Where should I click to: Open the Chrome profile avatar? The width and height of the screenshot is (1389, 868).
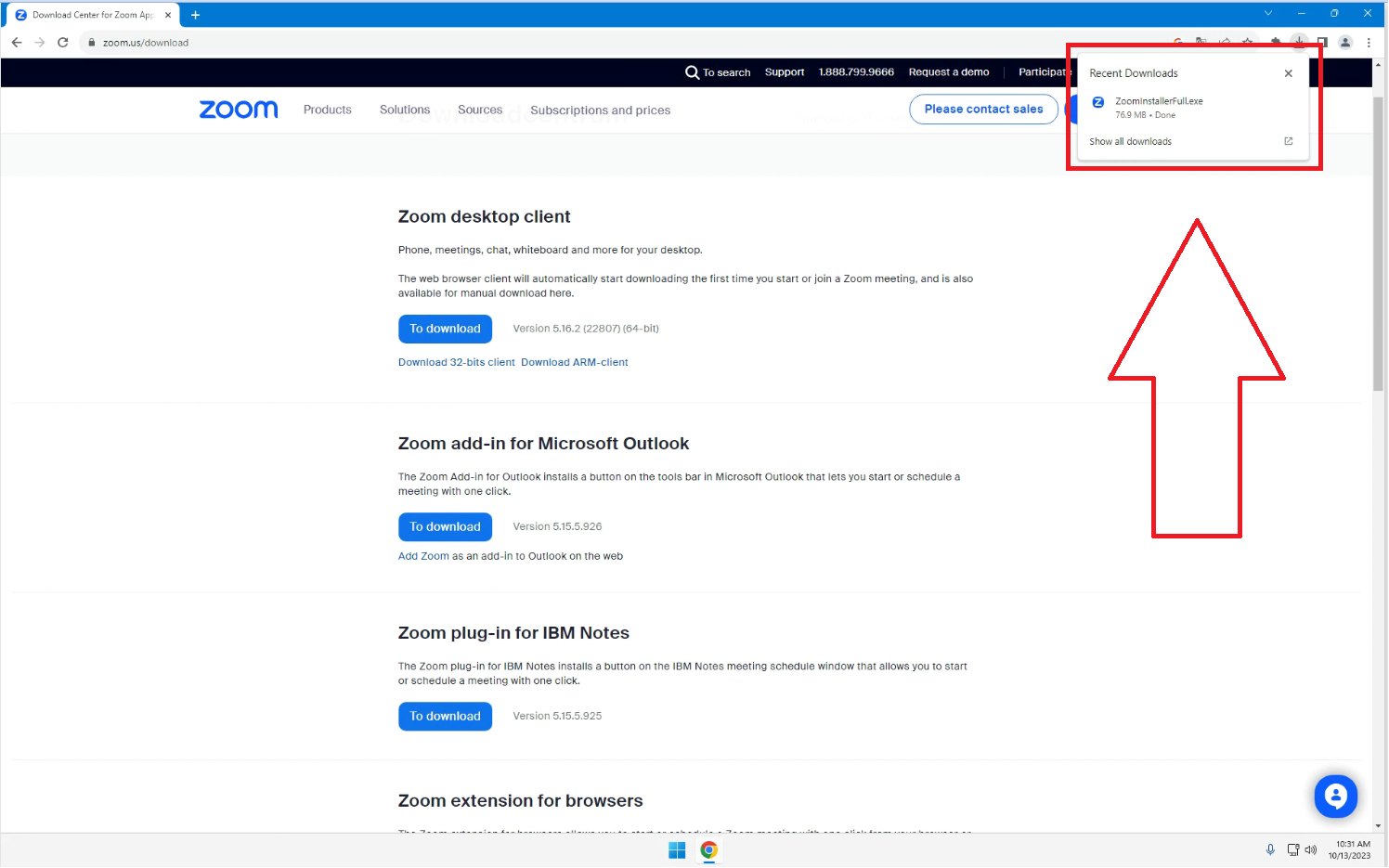(x=1345, y=43)
